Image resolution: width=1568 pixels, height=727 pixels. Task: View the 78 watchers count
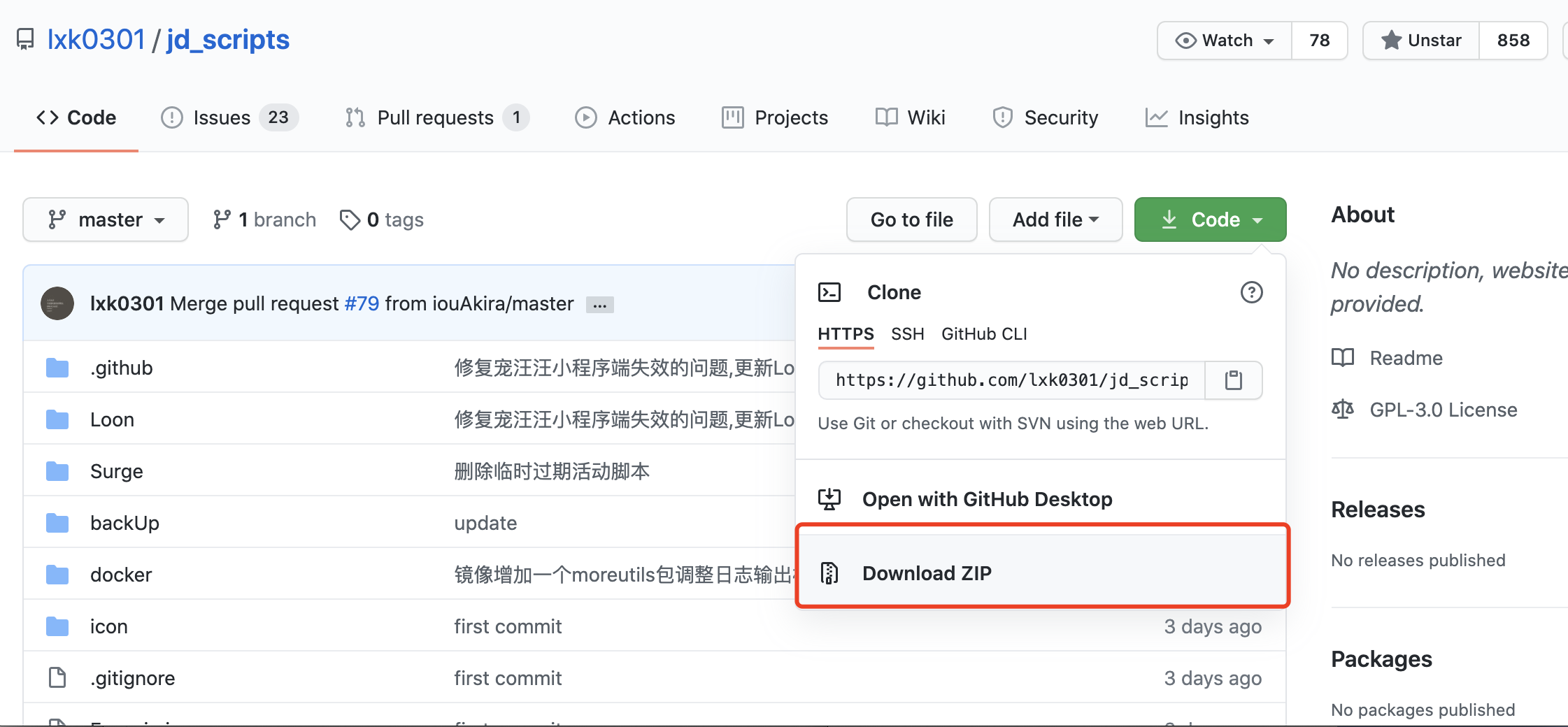coord(1320,41)
